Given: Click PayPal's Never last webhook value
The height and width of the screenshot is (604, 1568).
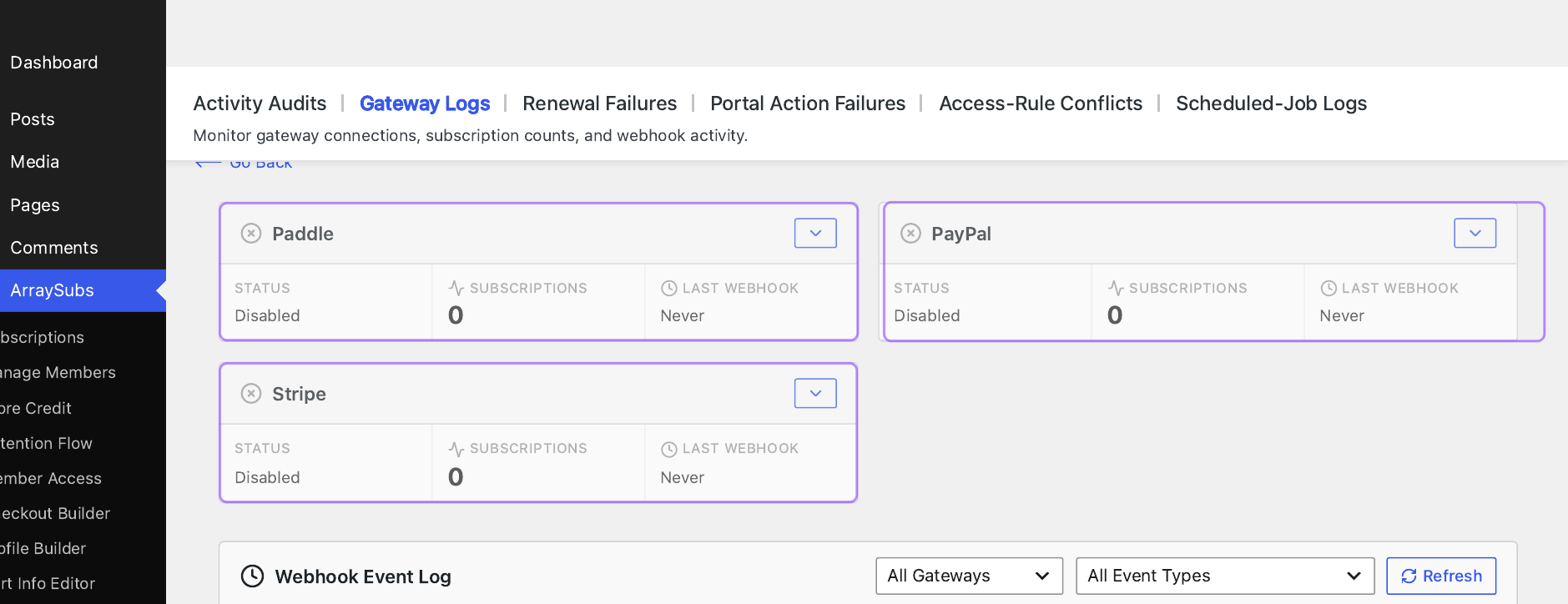Looking at the screenshot, I should click(1342, 315).
